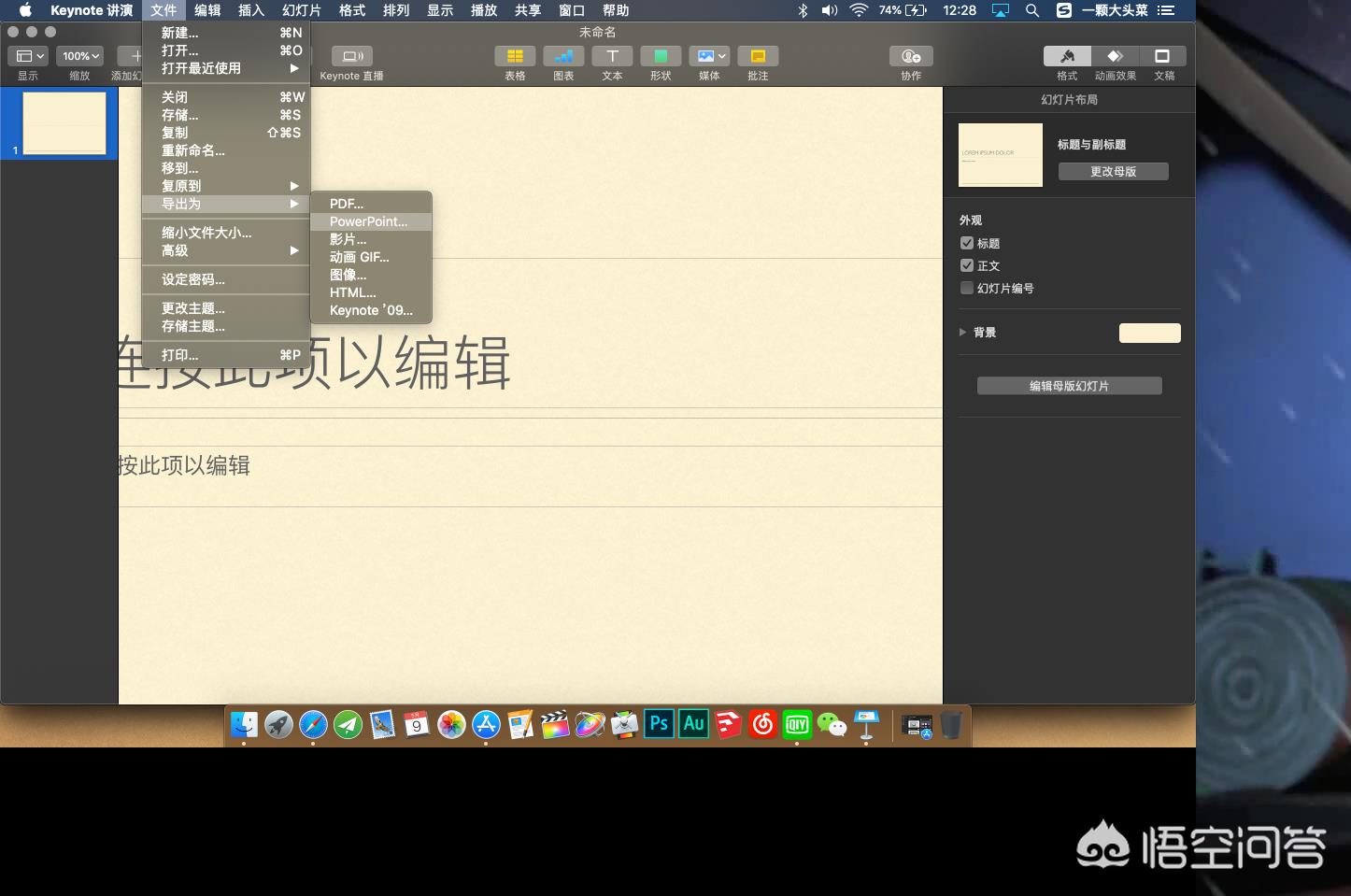
Task: Click the 图表 chart toolbar icon
Action: [563, 56]
